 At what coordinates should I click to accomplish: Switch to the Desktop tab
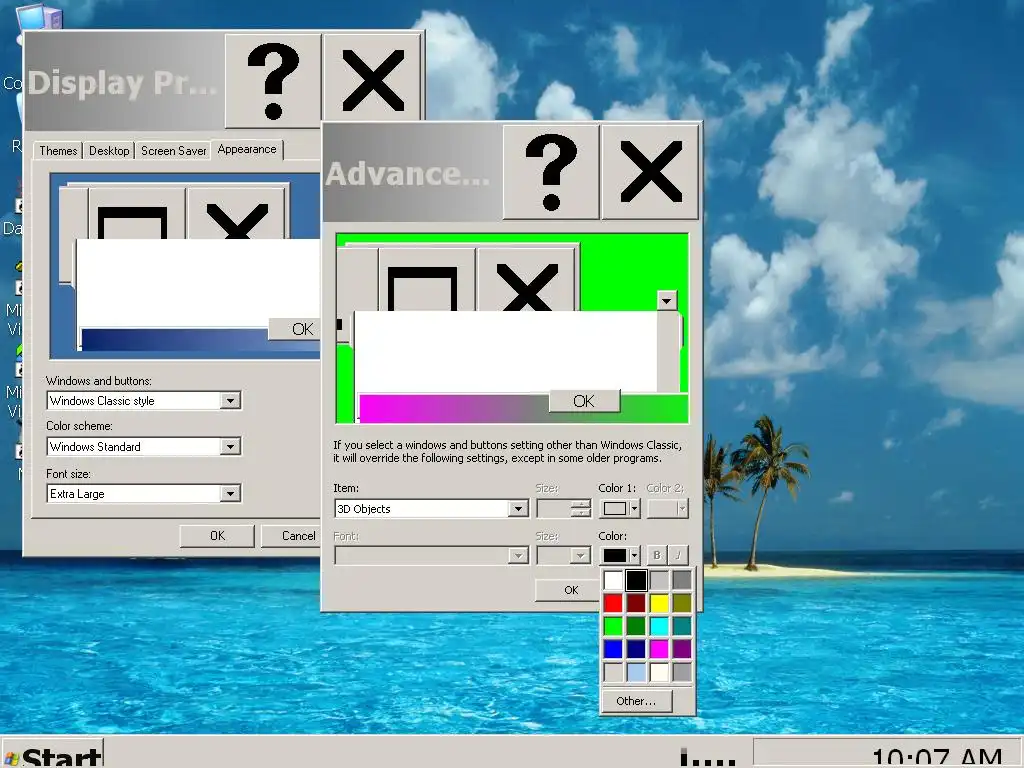109,151
